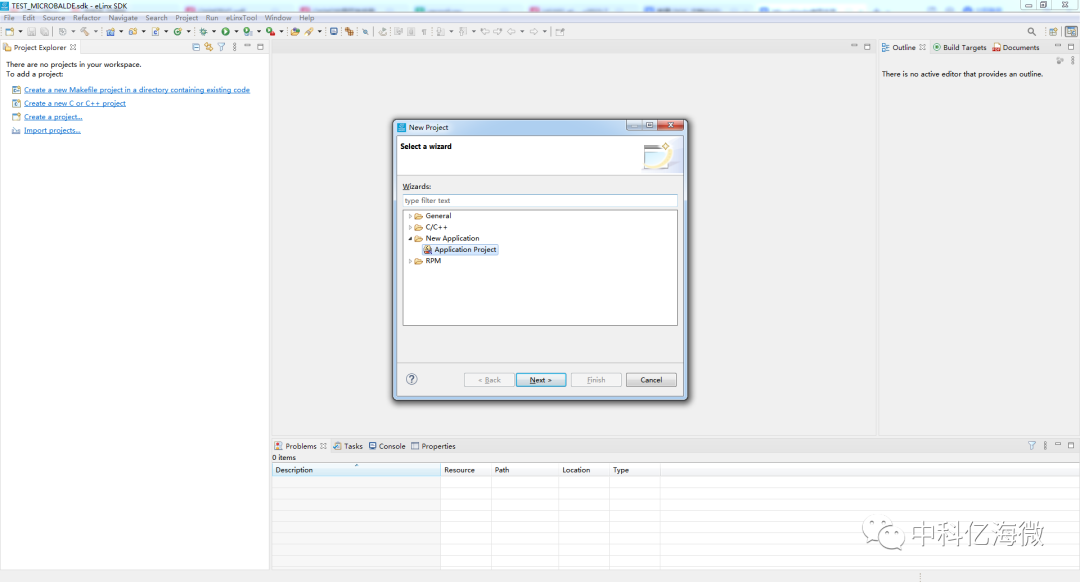Click the Next button in dialog
1080x582 pixels.
[x=541, y=380]
